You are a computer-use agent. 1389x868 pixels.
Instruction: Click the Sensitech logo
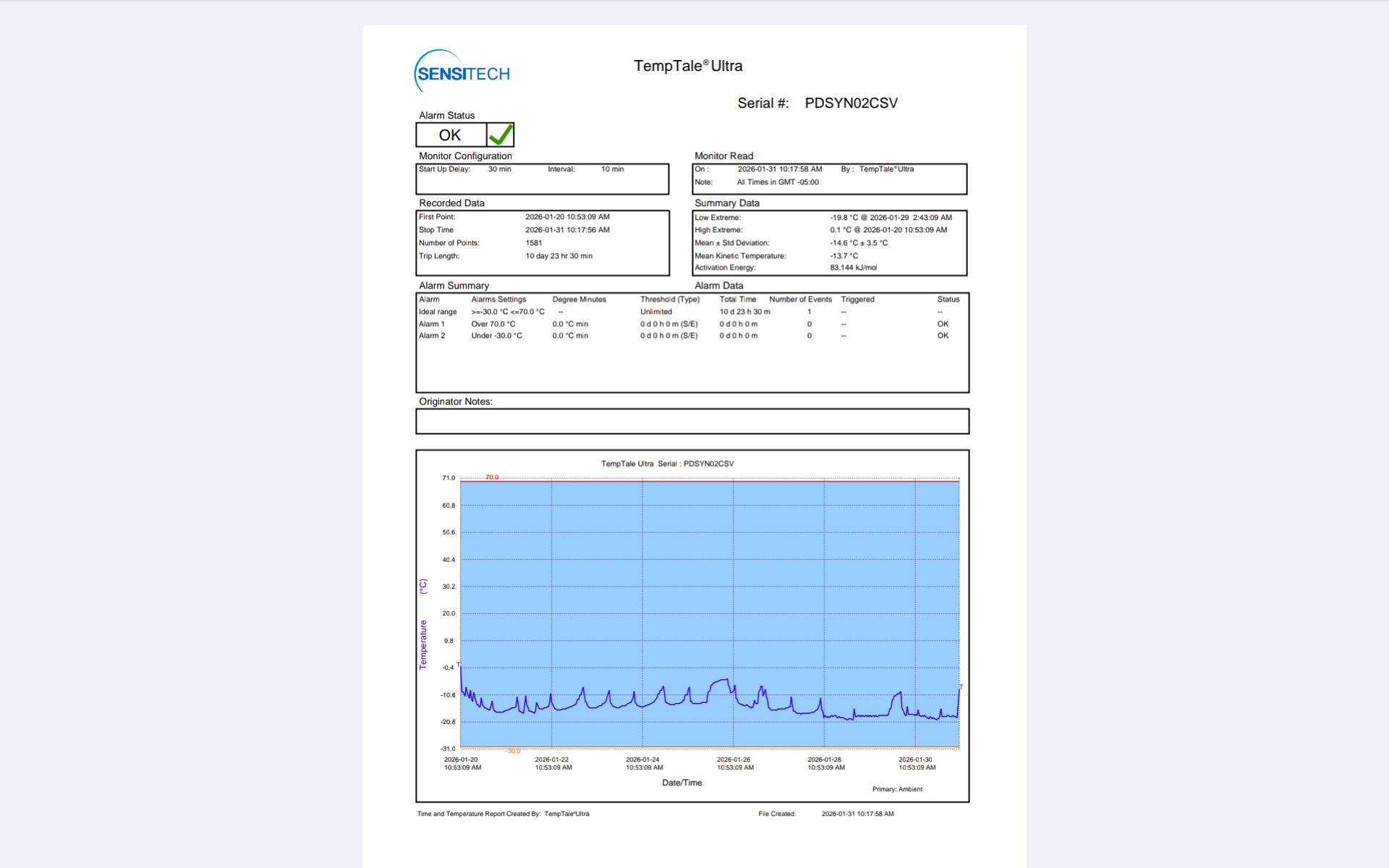point(462,72)
